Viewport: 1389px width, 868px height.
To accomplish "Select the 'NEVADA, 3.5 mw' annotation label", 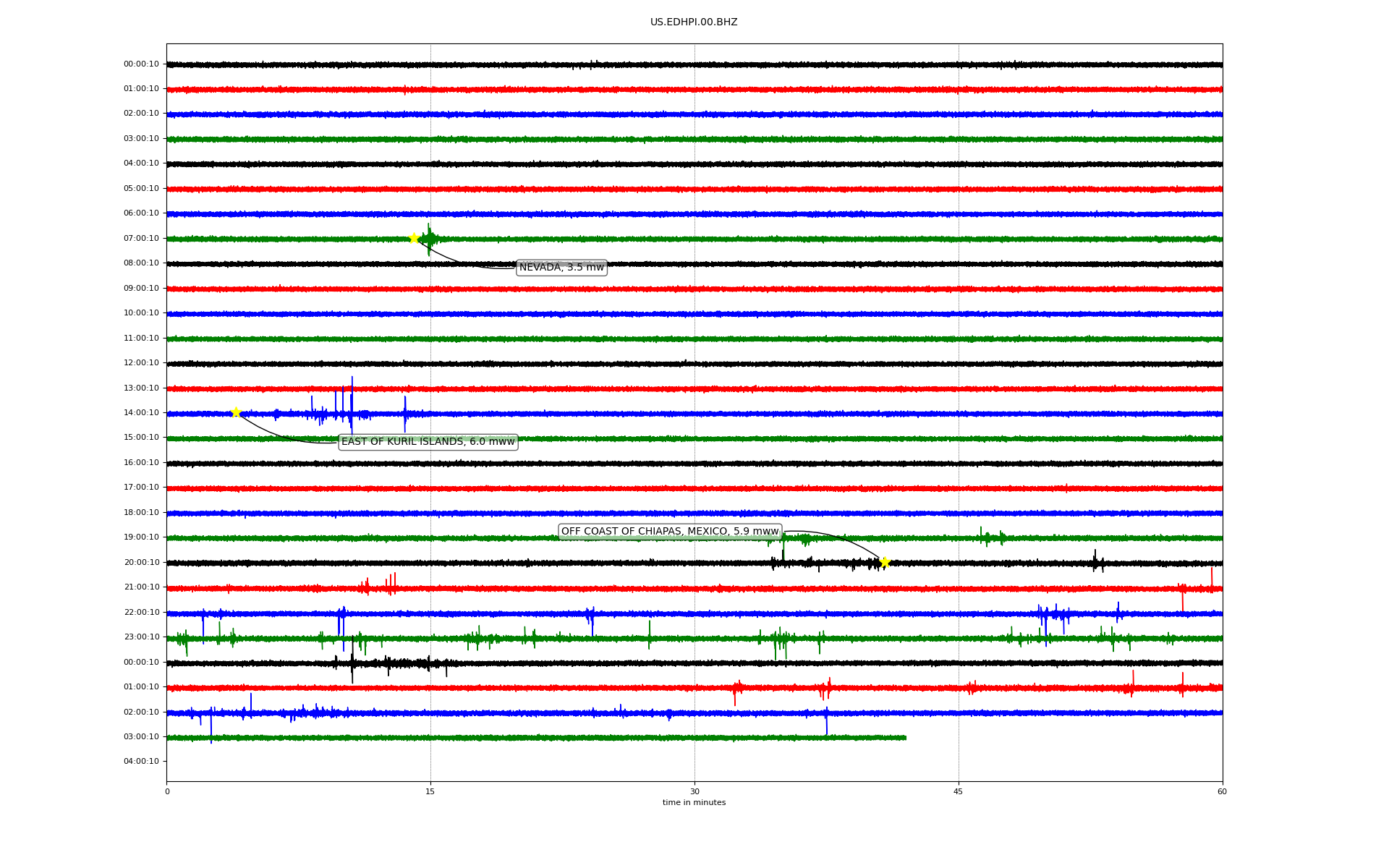I will [x=561, y=268].
